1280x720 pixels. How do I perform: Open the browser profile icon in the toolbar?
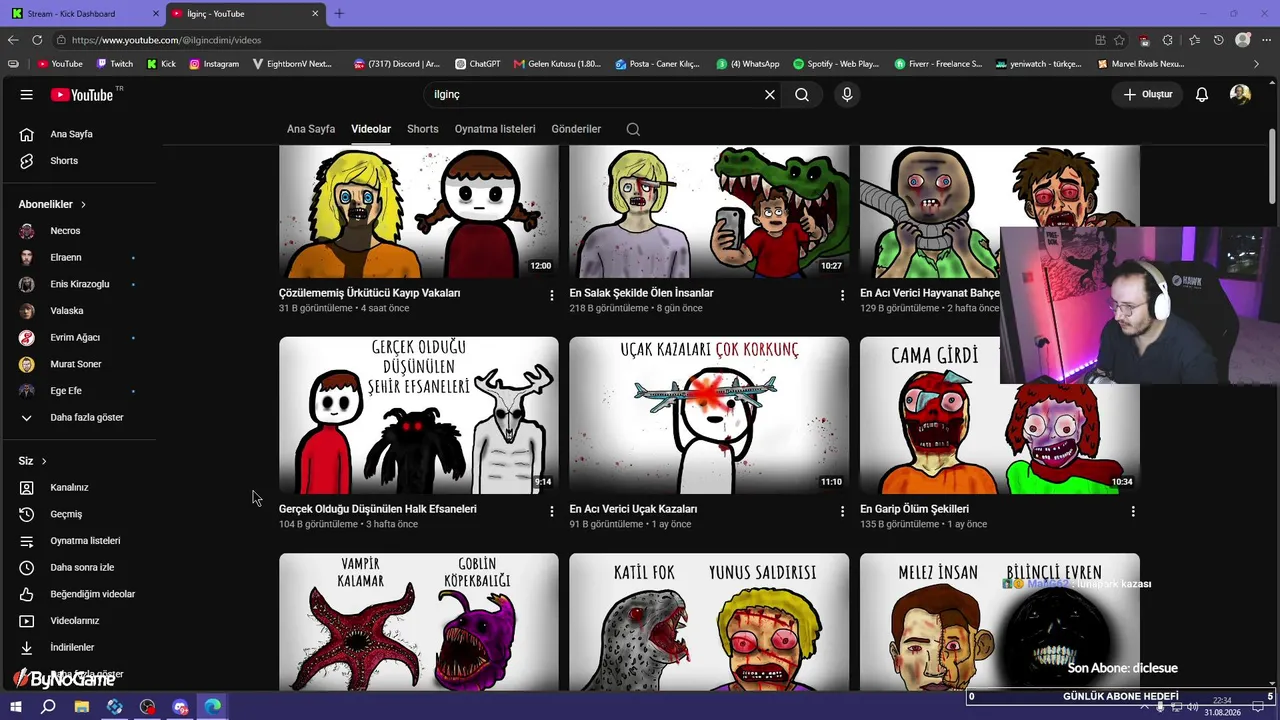tap(1243, 40)
